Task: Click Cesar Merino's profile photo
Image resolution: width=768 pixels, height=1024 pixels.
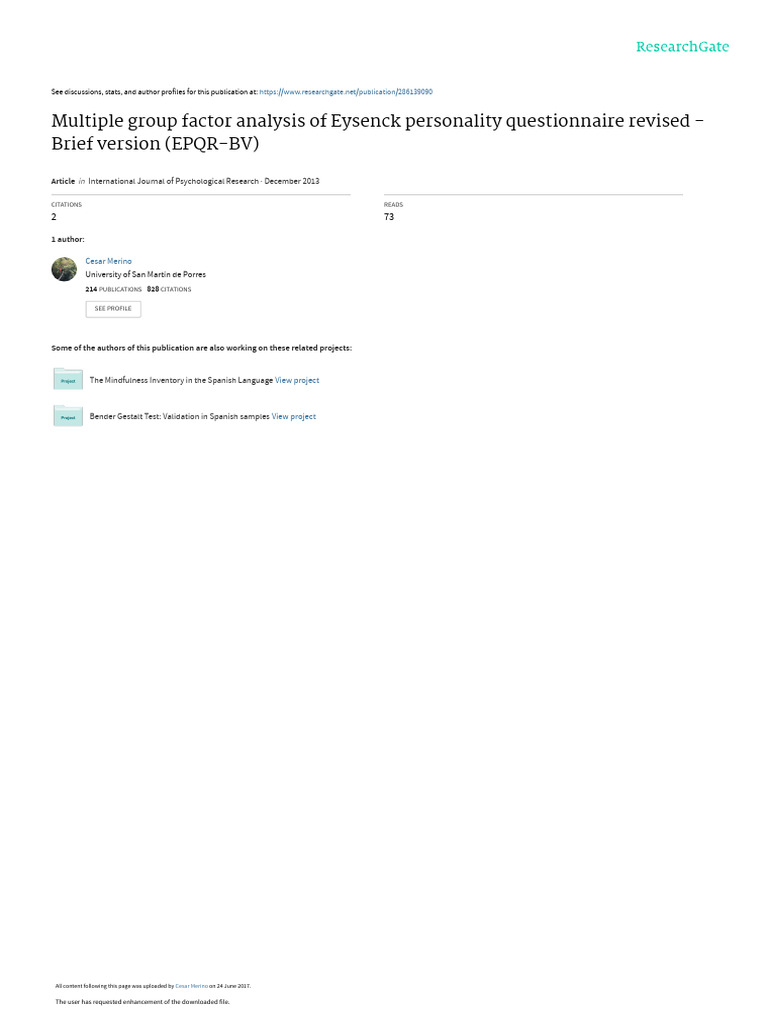Action: tap(64, 269)
